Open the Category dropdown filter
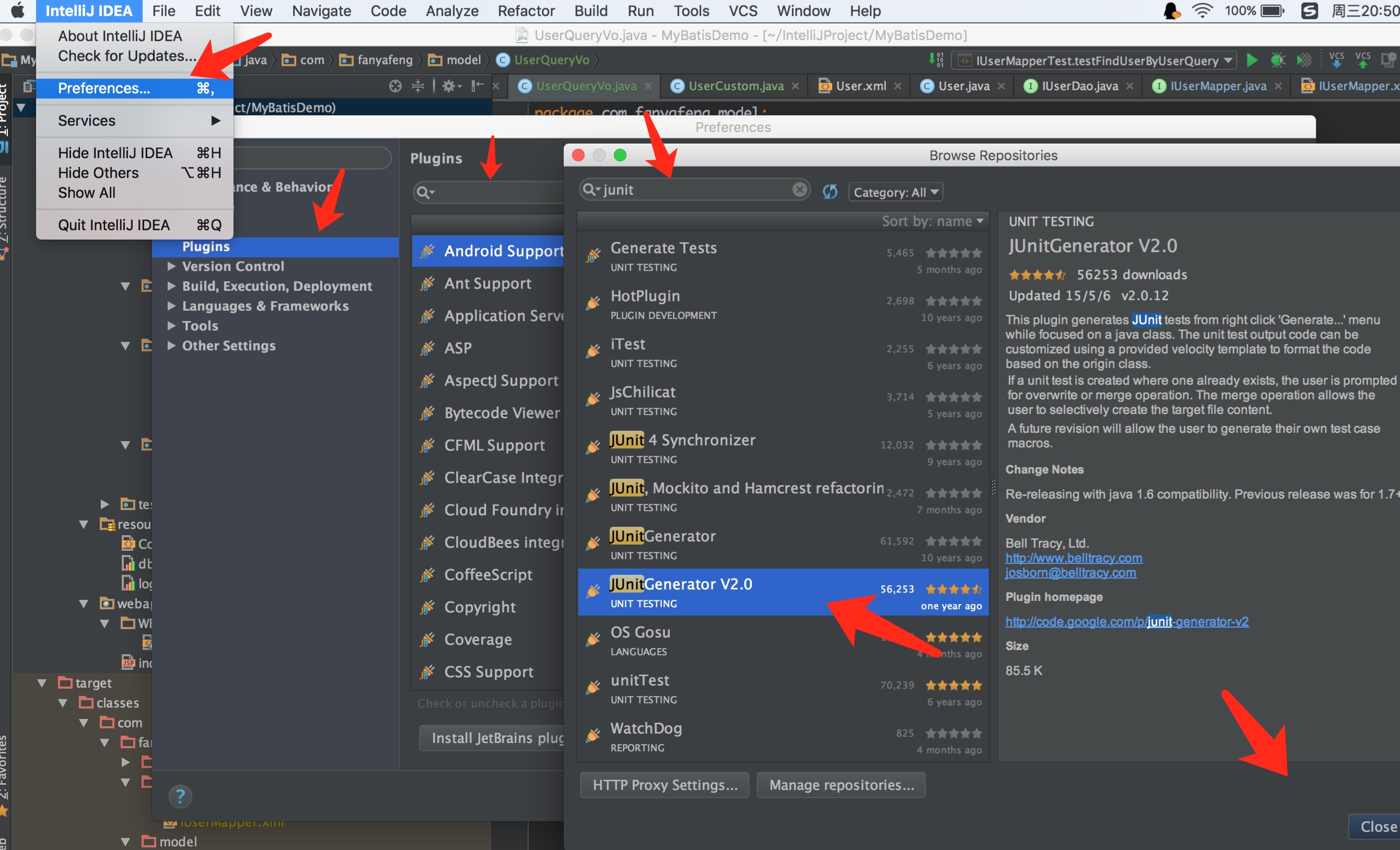Image resolution: width=1400 pixels, height=850 pixels. [x=894, y=192]
